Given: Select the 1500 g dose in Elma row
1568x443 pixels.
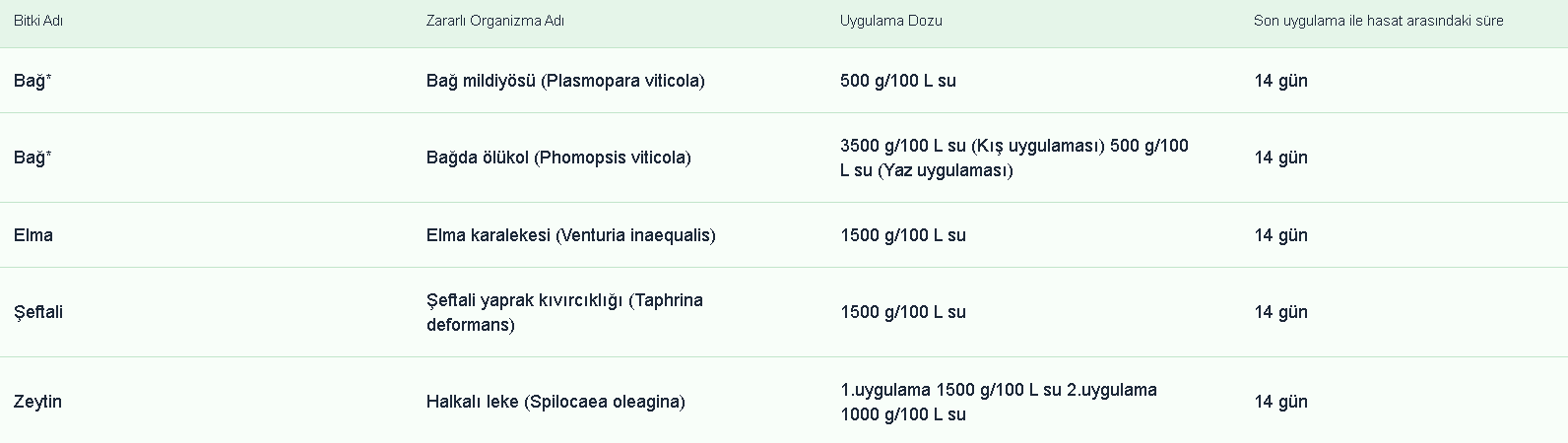Looking at the screenshot, I should tap(902, 235).
